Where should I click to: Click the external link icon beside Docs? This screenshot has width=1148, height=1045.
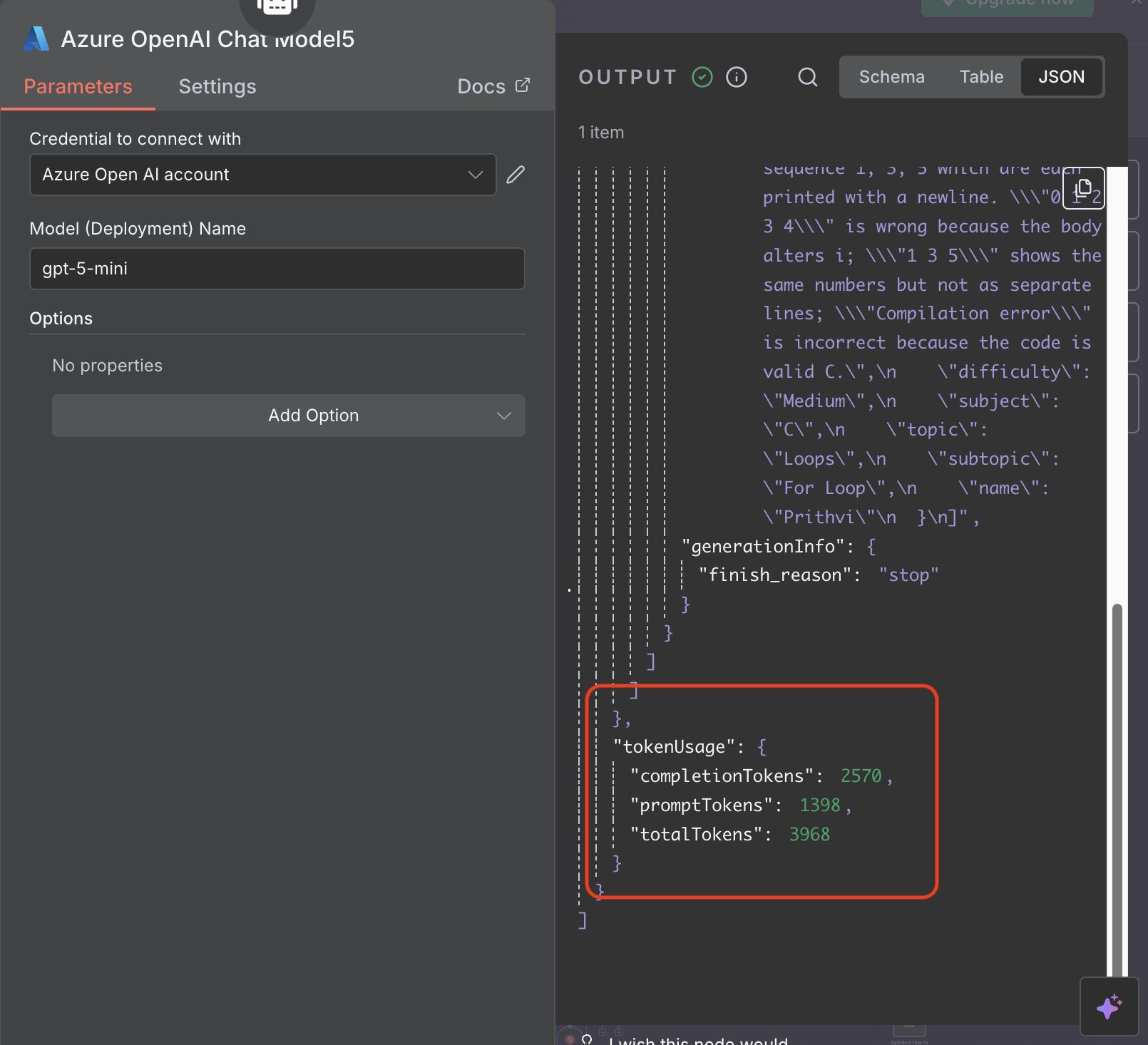point(522,85)
